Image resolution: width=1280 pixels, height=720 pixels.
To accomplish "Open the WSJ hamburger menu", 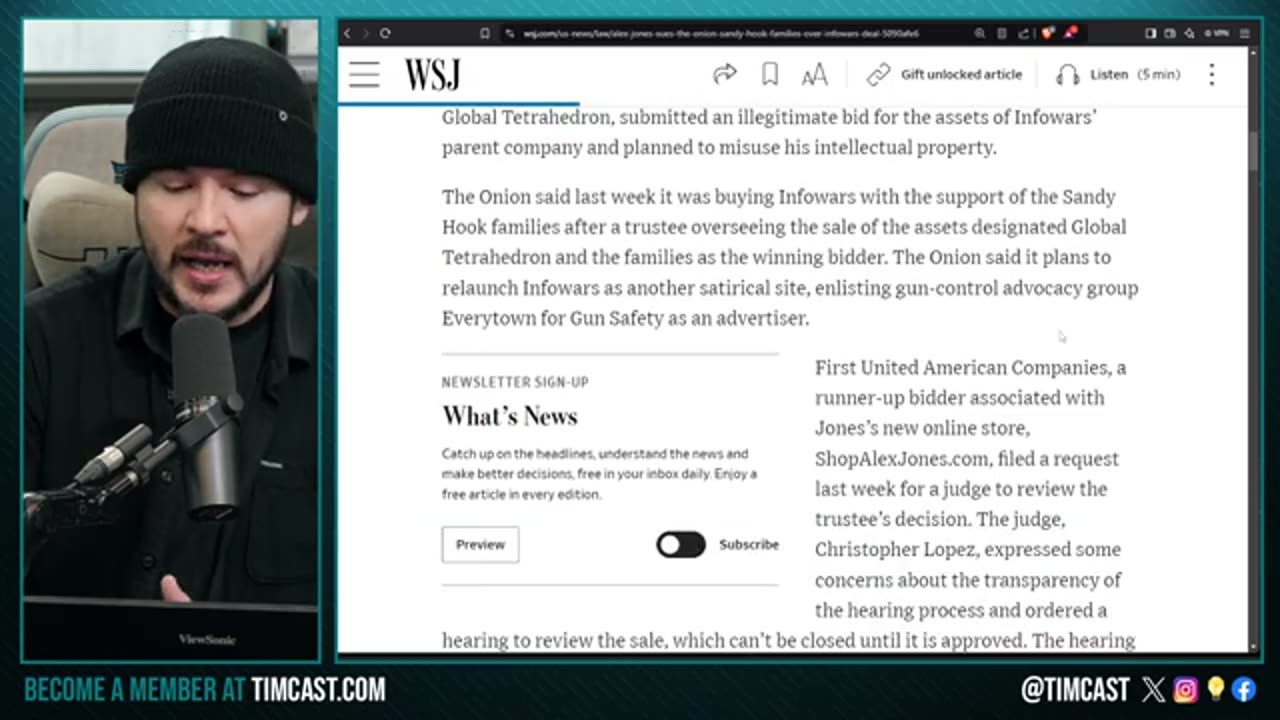I will pyautogui.click(x=364, y=74).
